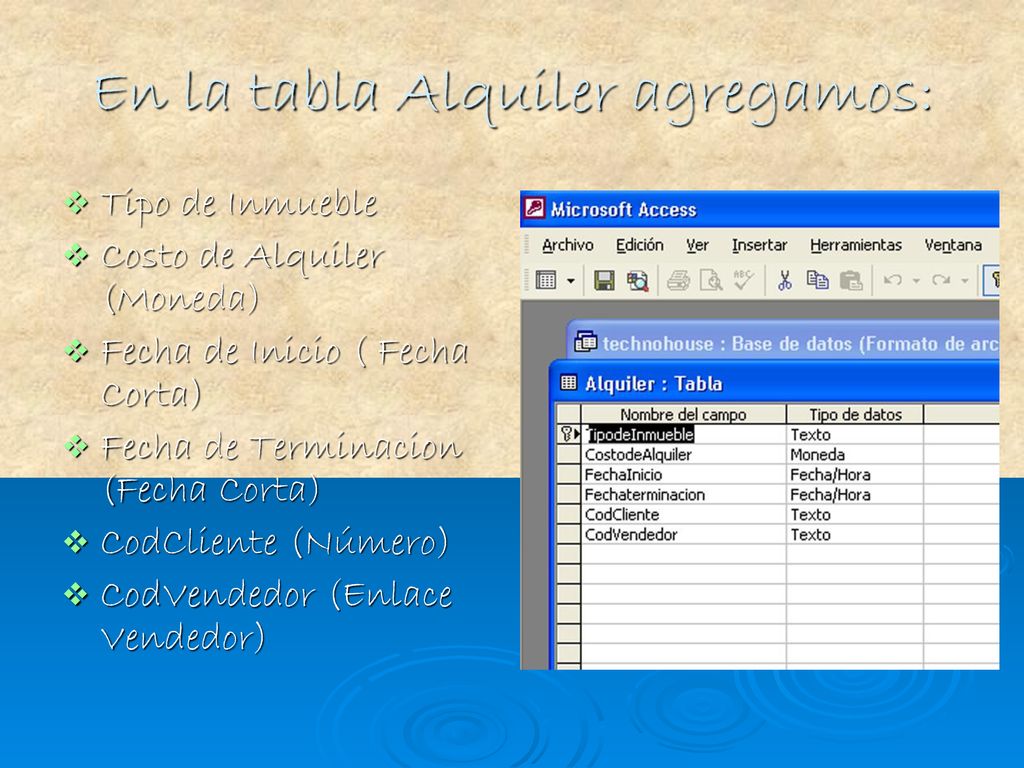1024x768 pixels.
Task: Click the Nombre del campo column header
Action: pos(683,414)
